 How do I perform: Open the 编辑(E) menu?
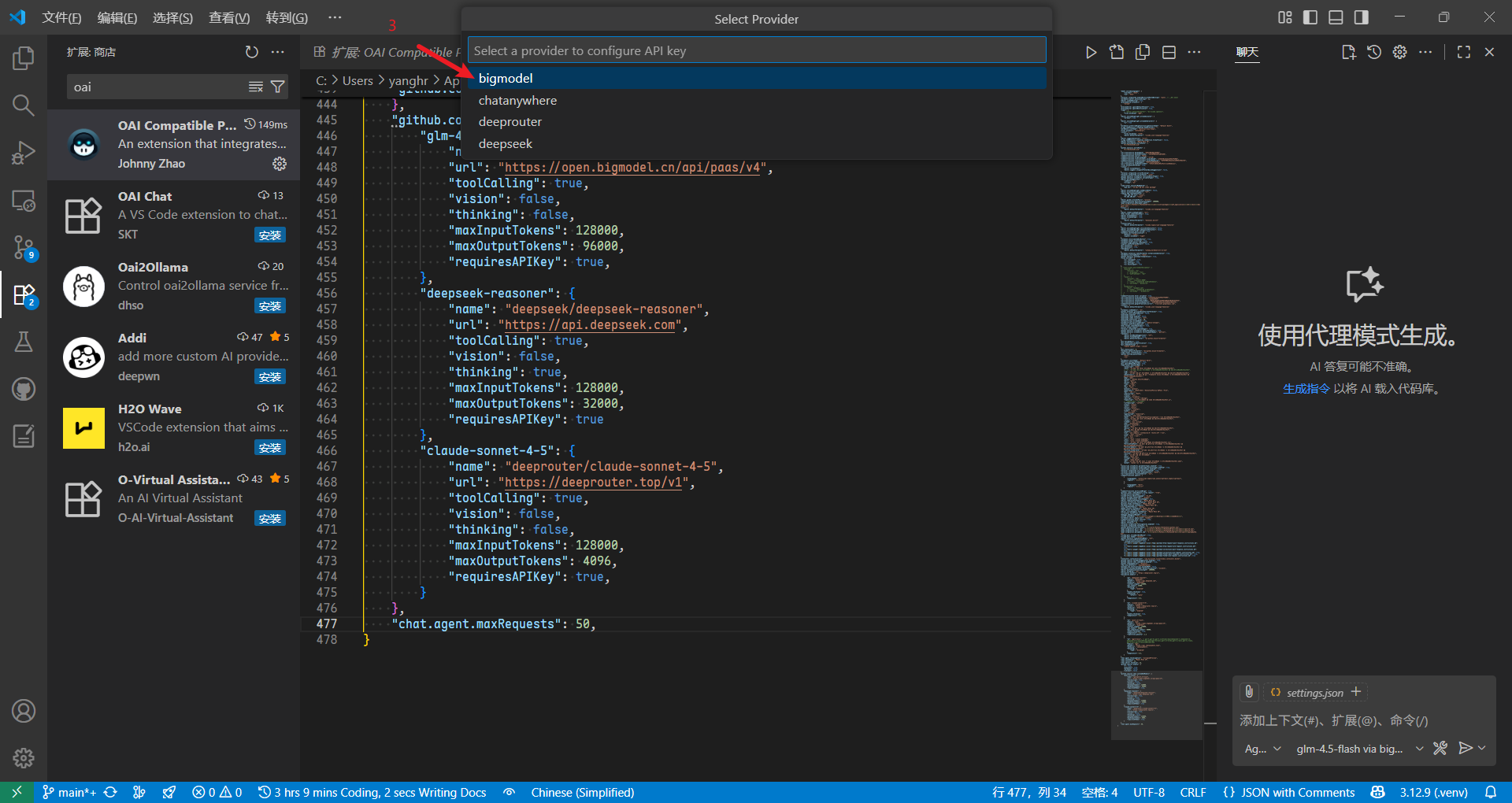click(x=117, y=17)
